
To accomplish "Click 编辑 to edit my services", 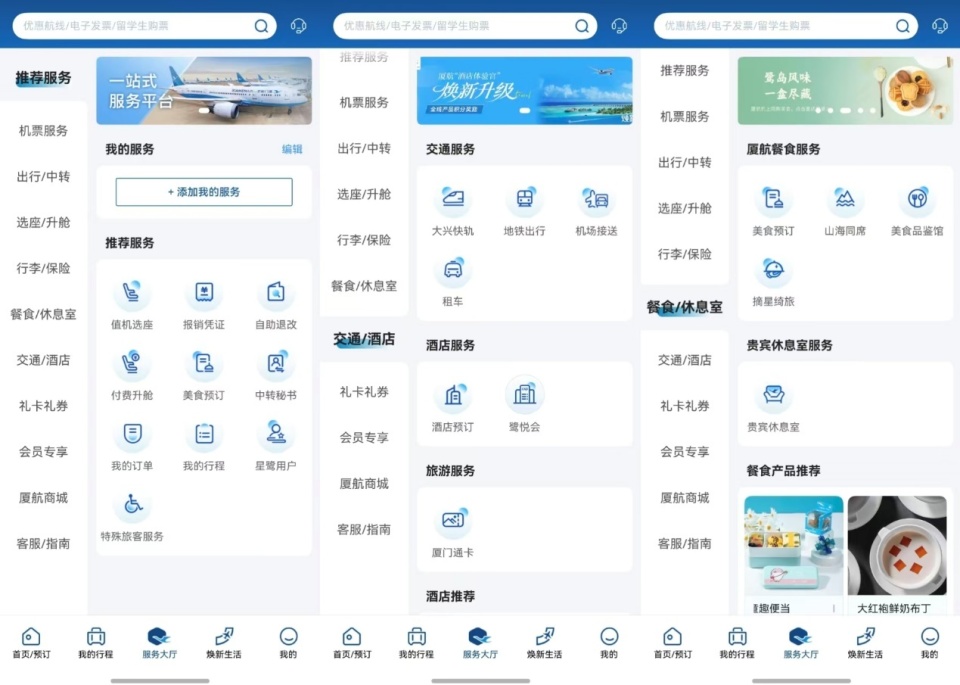I will [292, 148].
